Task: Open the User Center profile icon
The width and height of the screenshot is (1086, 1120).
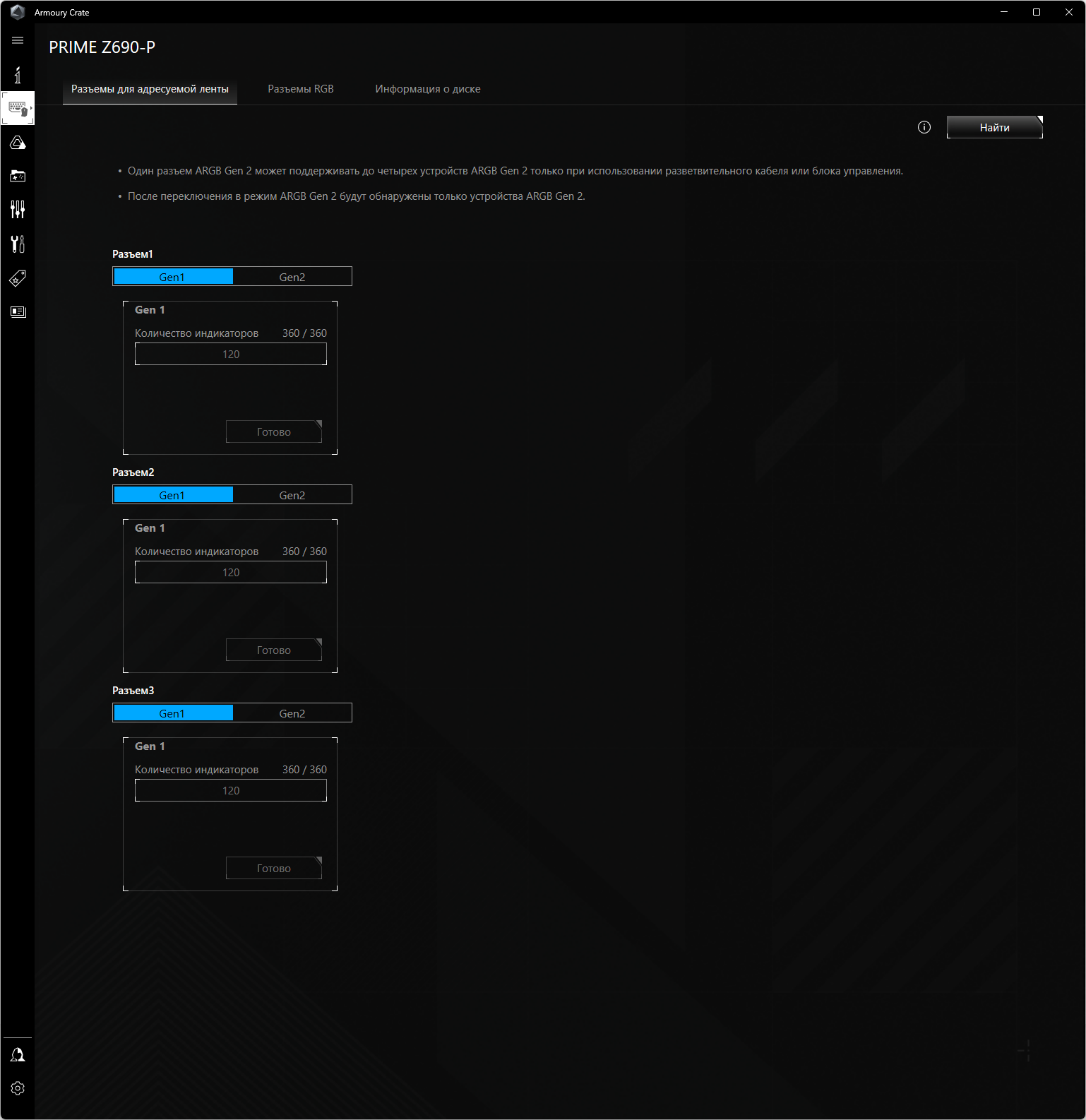Action: click(x=18, y=1054)
